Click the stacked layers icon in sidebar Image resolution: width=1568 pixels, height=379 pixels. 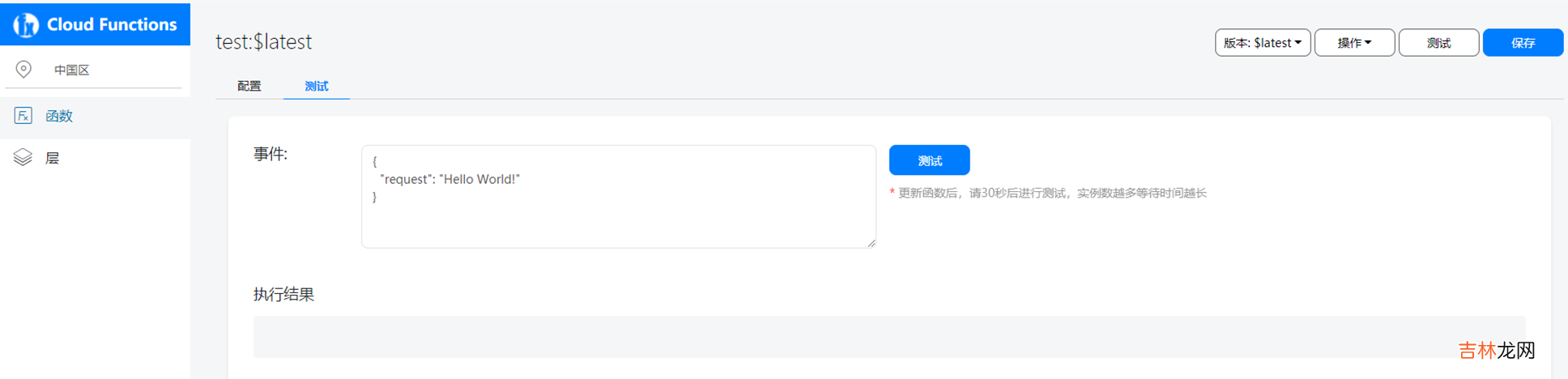tap(23, 158)
